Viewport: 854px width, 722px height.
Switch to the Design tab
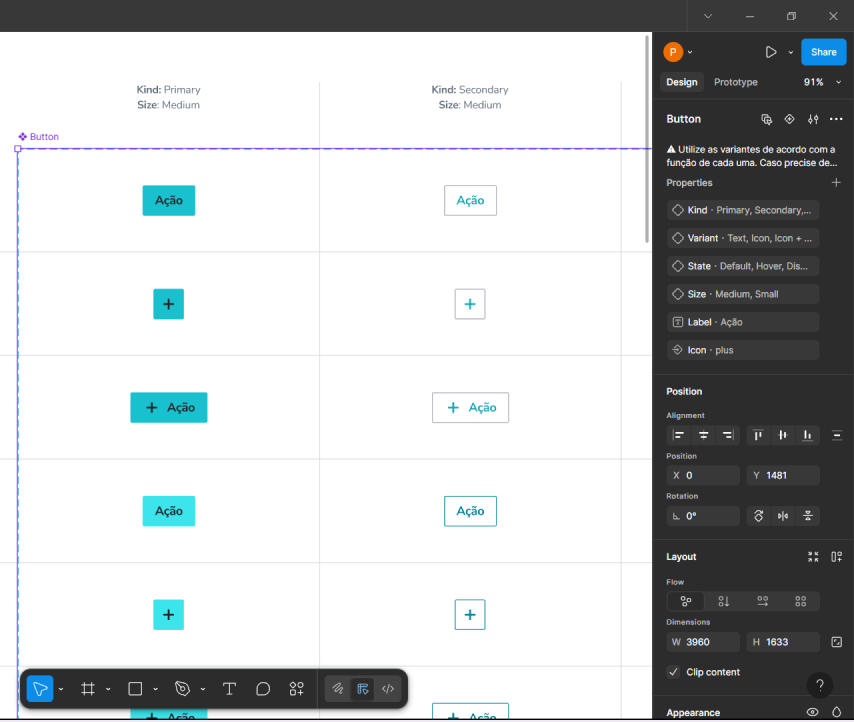(682, 82)
